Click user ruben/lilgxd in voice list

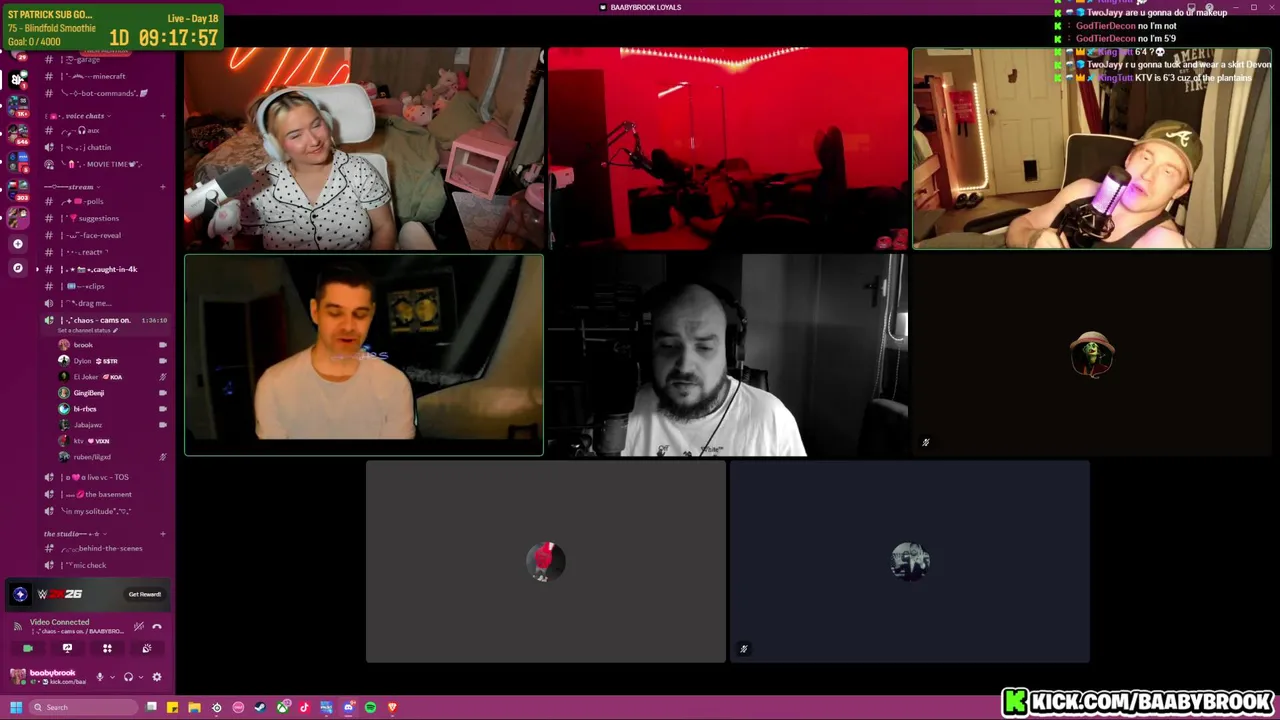click(x=112, y=457)
